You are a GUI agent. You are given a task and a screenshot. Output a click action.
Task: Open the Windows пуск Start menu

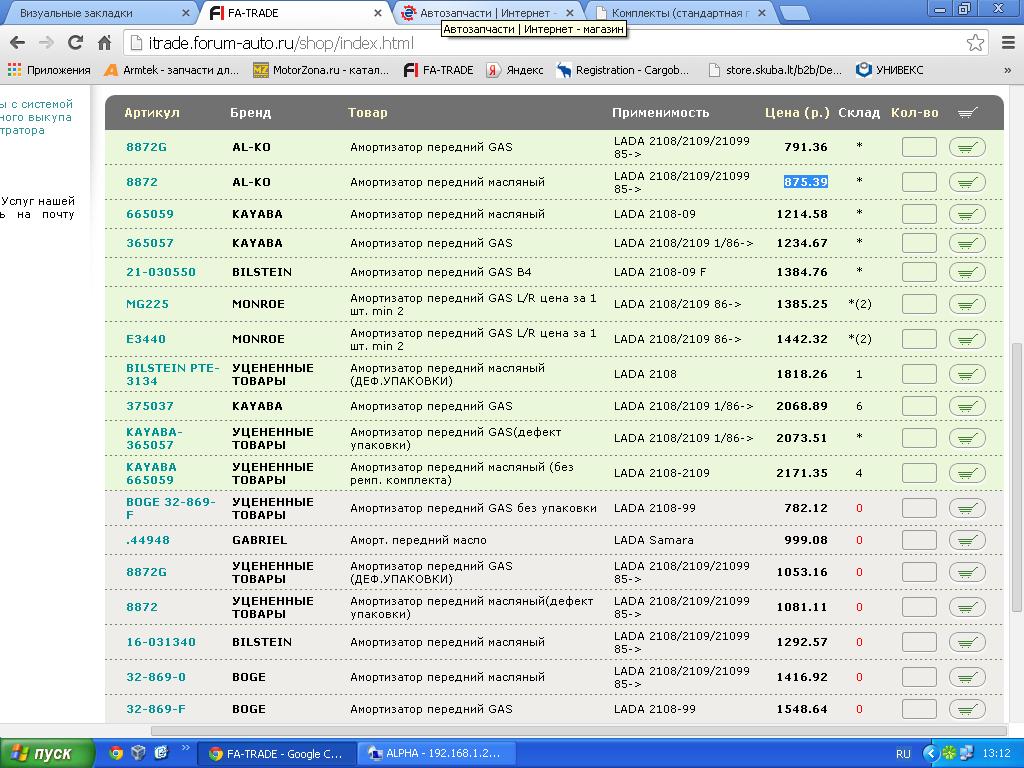(47, 754)
